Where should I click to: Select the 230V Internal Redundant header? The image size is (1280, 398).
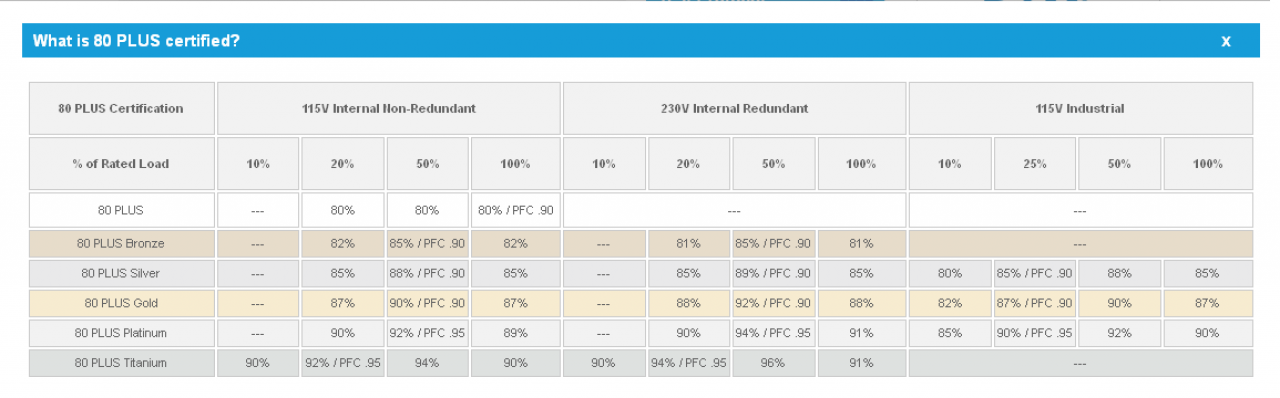pyautogui.click(x=734, y=108)
